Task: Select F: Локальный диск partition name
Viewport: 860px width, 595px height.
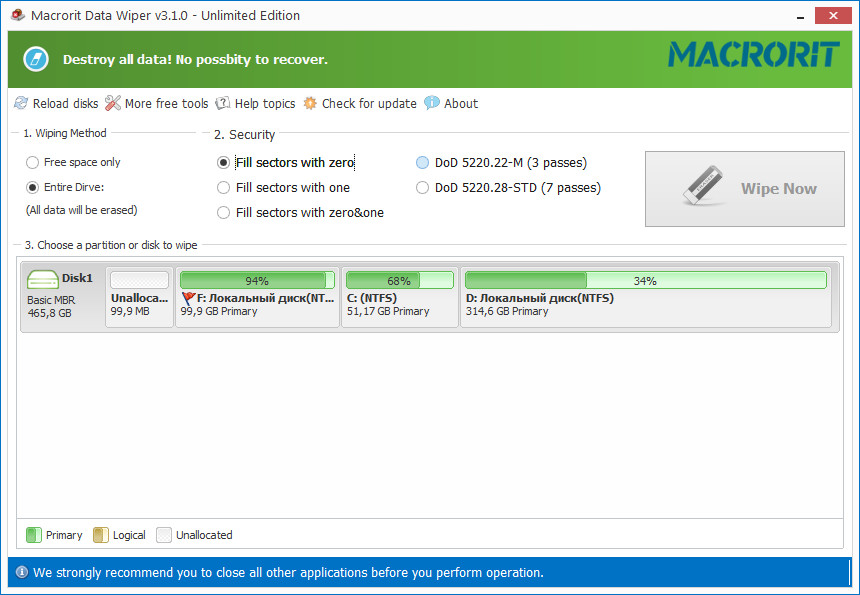Action: point(265,298)
